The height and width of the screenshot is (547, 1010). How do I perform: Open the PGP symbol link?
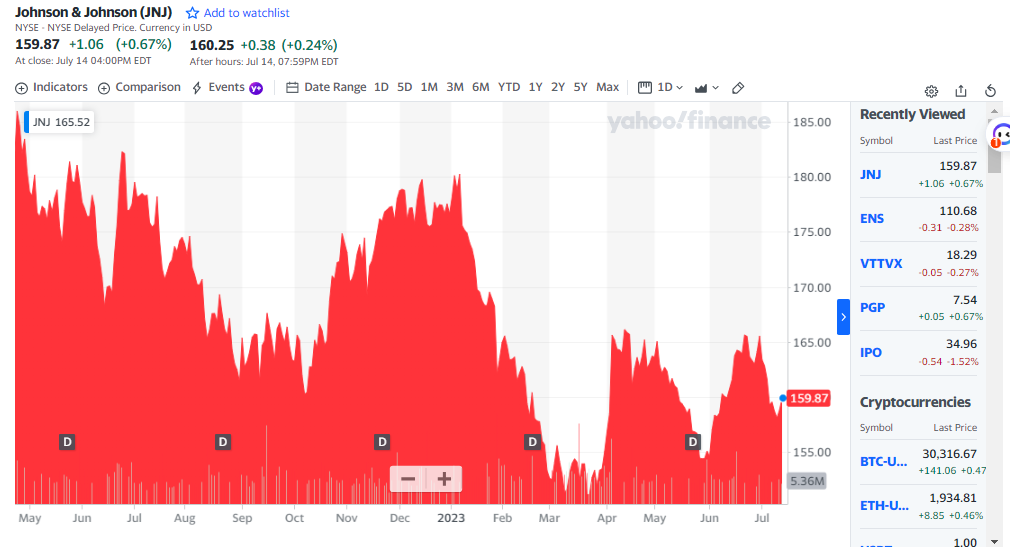pos(873,308)
